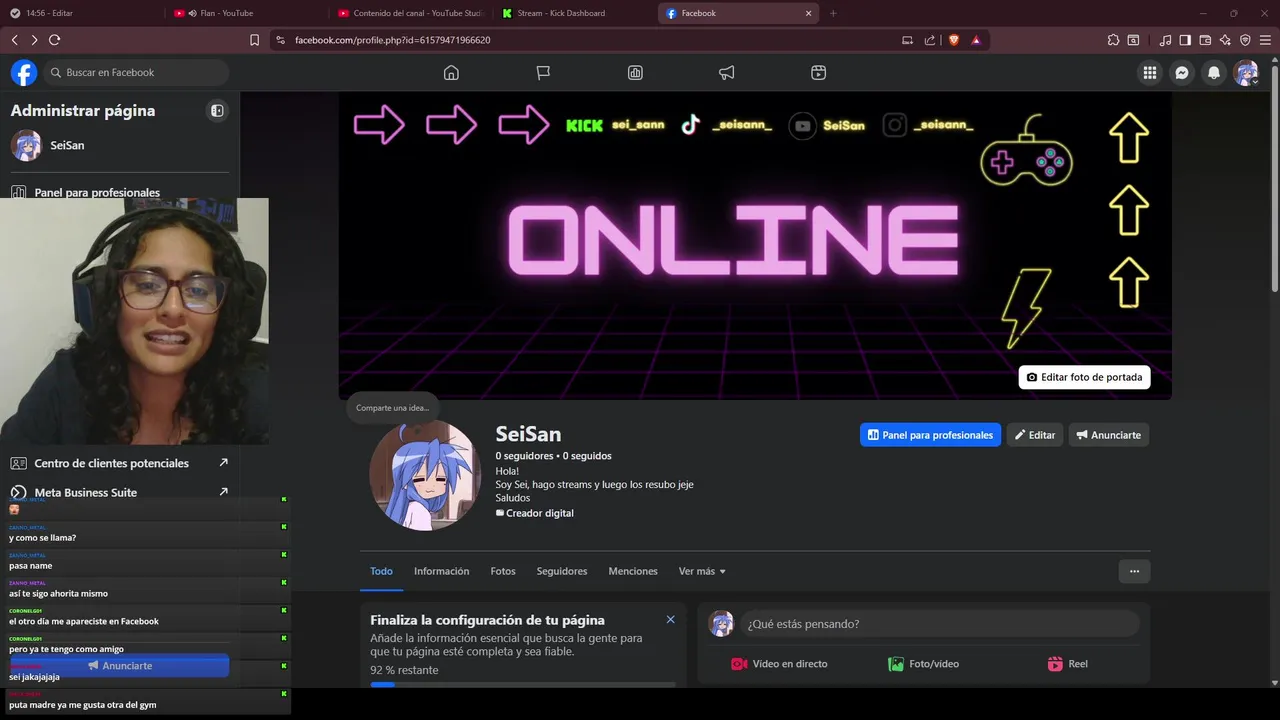Open Meta Business Suite link
The width and height of the screenshot is (1280, 720).
tap(119, 492)
